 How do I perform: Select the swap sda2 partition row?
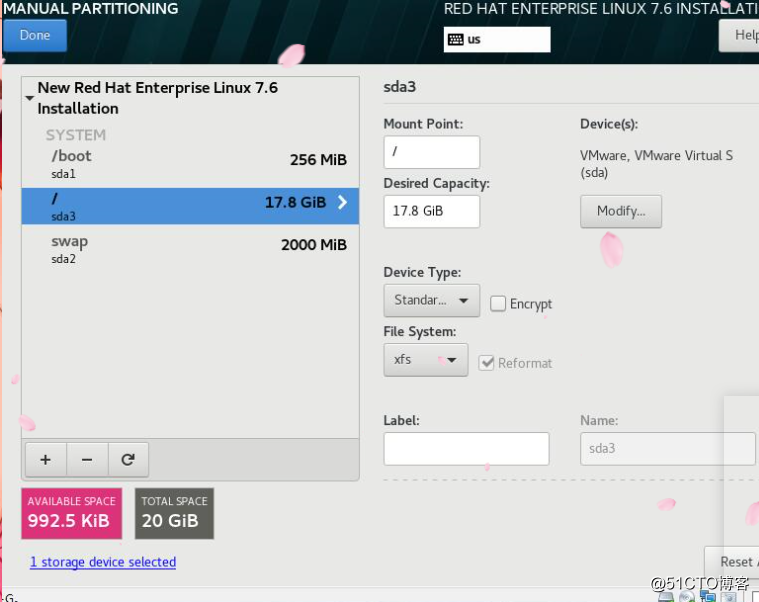point(190,249)
